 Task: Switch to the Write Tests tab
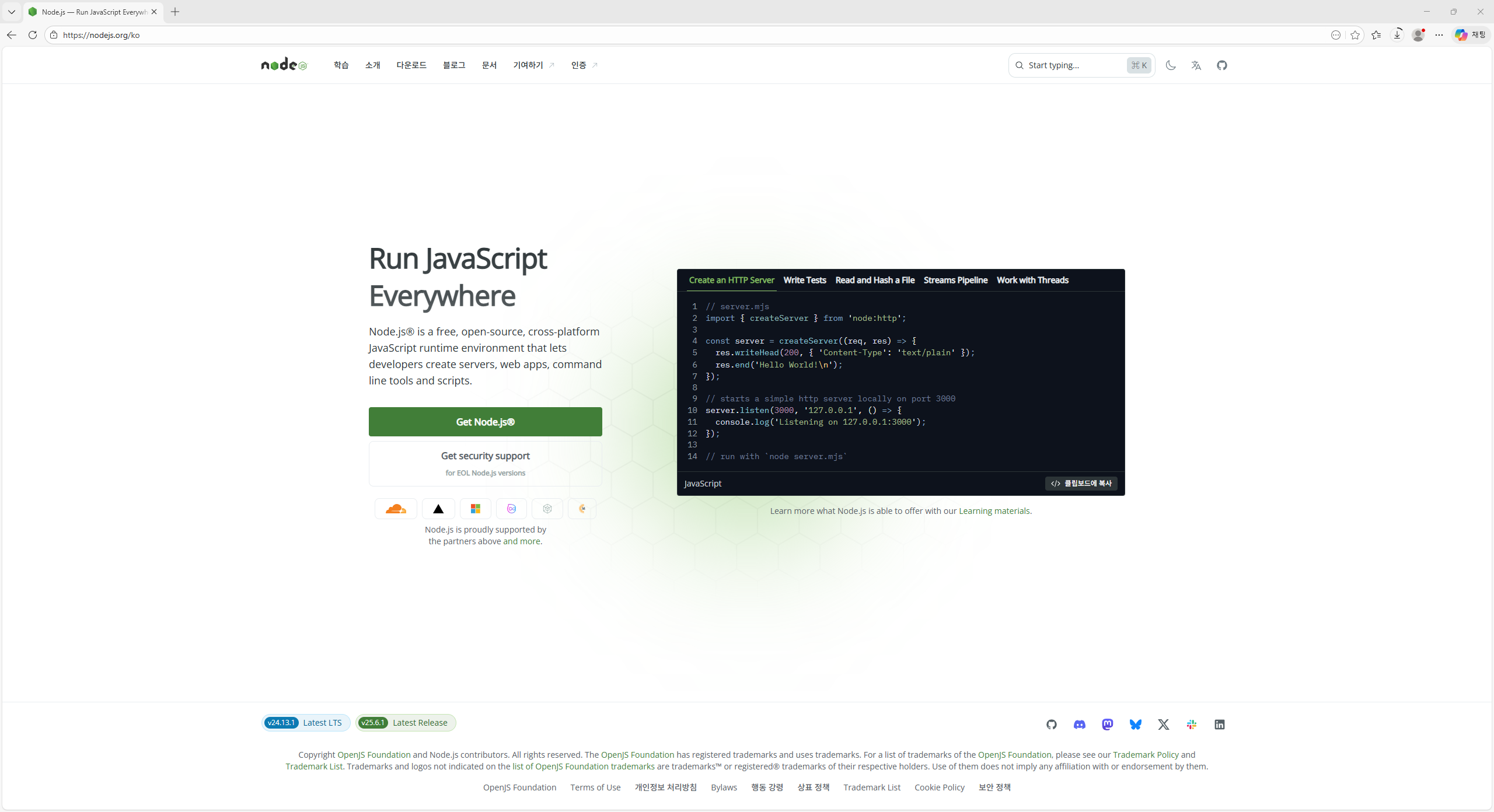coord(804,280)
